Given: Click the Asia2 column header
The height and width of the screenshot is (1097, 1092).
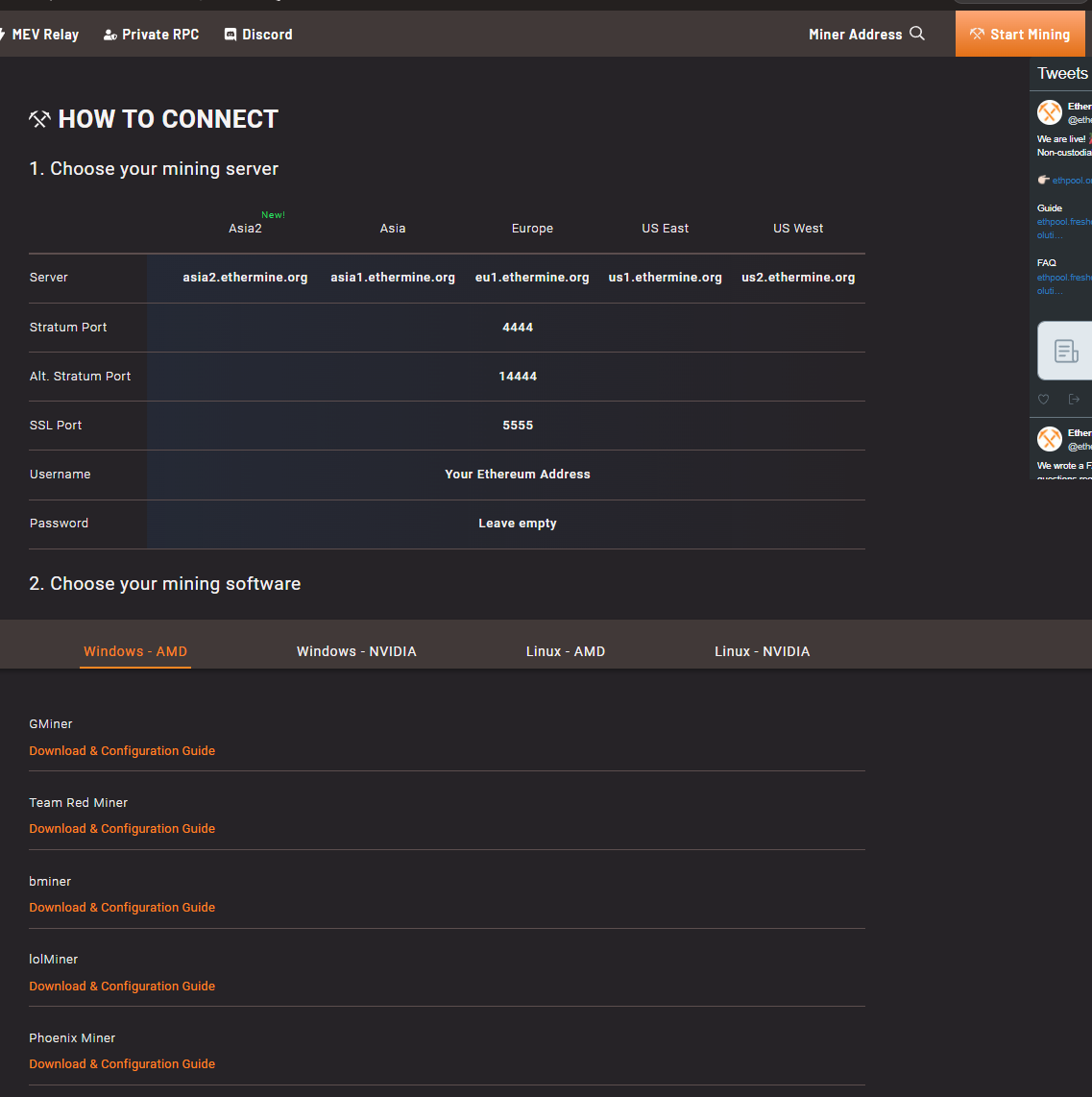Looking at the screenshot, I should tap(245, 228).
